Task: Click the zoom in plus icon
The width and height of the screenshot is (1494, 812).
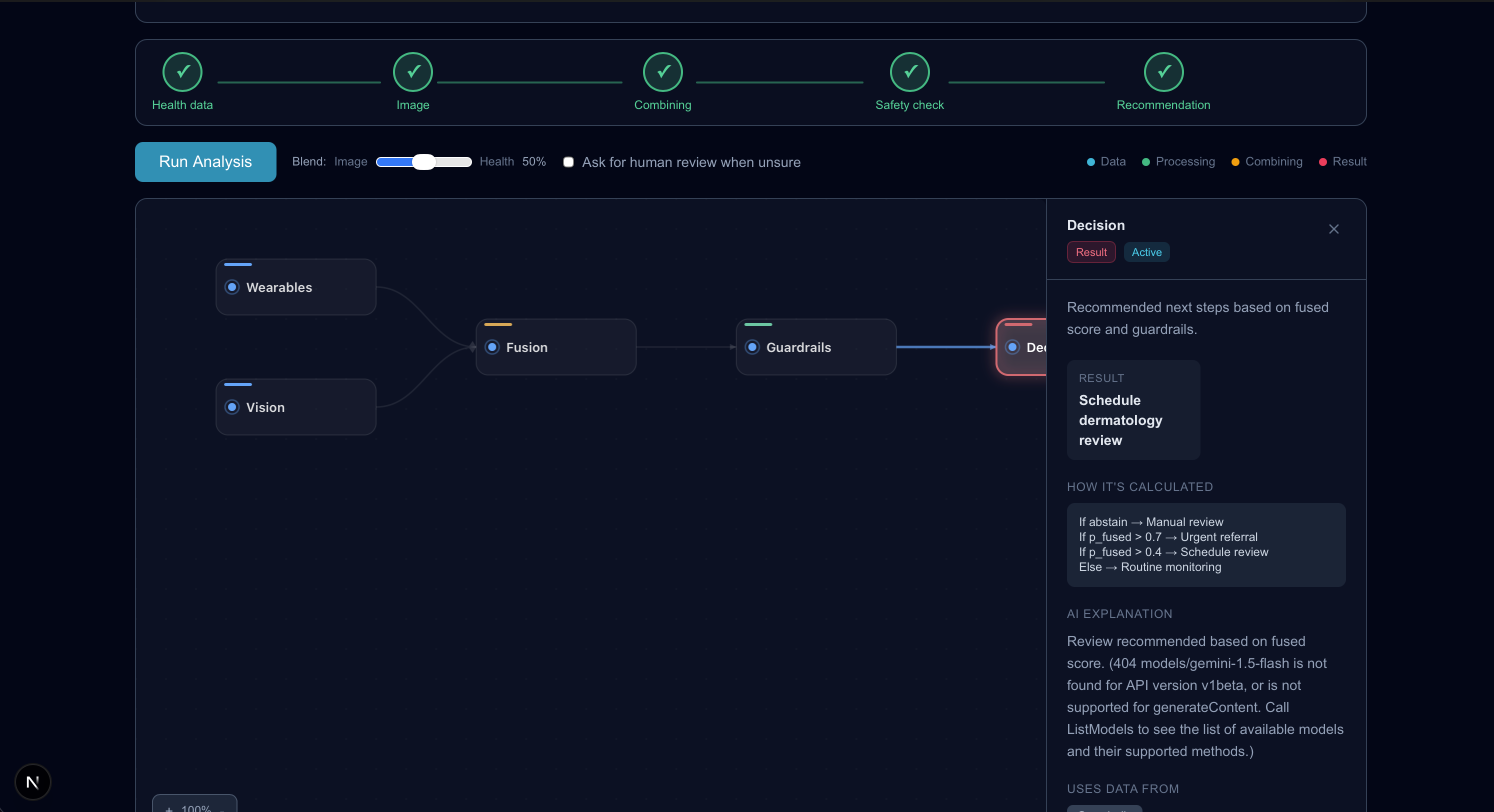Action: pyautogui.click(x=169, y=808)
